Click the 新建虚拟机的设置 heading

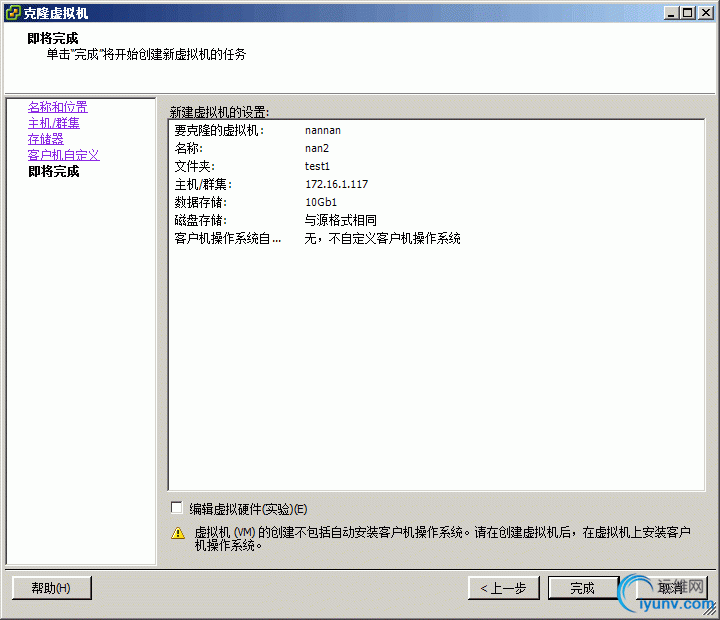pos(219,112)
